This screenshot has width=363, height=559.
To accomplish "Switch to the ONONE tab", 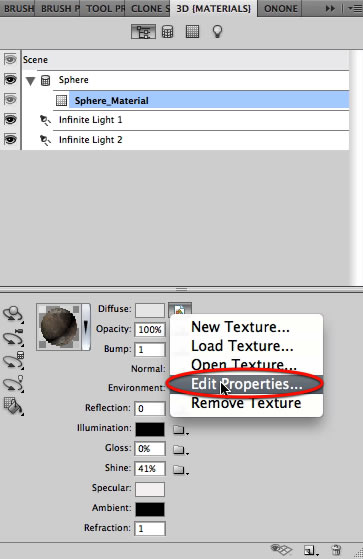I will pos(281,8).
